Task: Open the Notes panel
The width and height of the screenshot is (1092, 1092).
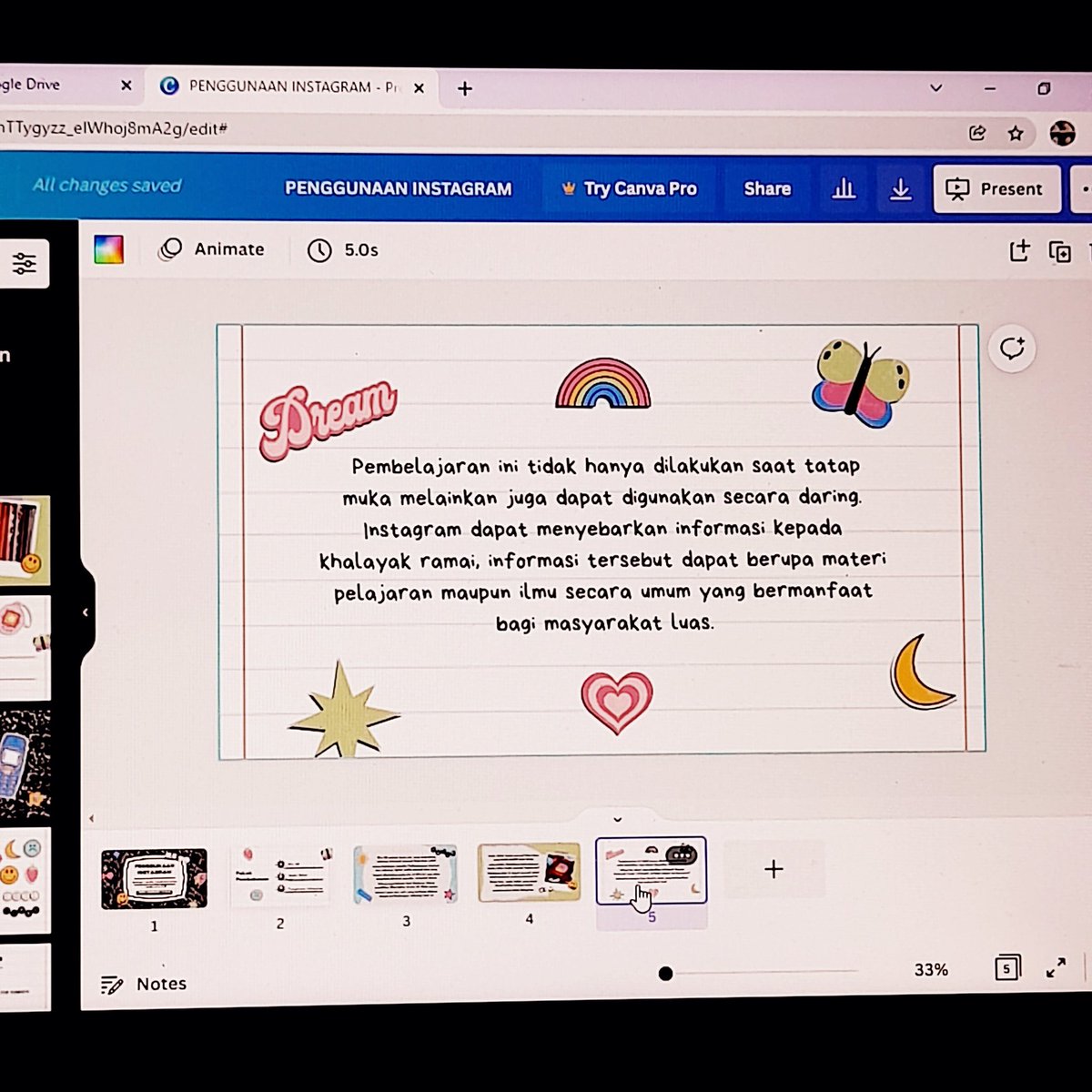Action: (143, 984)
